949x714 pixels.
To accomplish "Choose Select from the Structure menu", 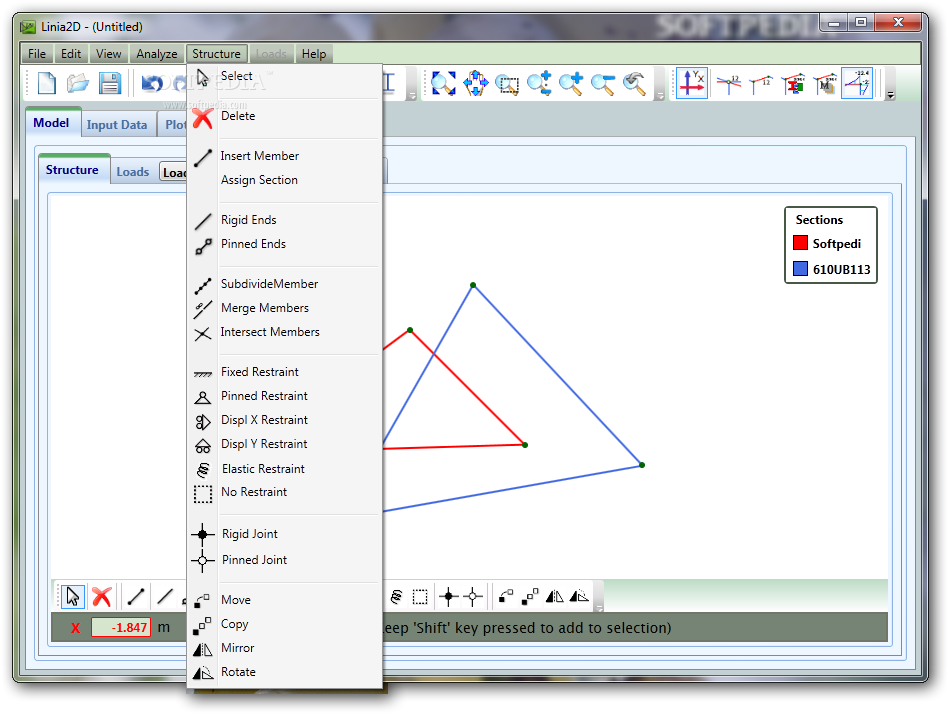I will tap(284, 76).
